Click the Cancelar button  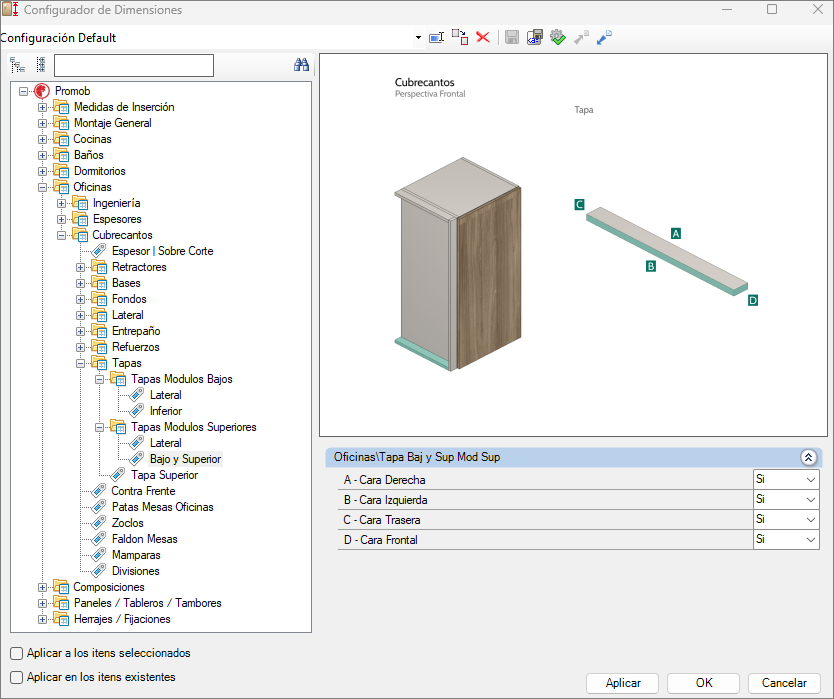coord(784,683)
